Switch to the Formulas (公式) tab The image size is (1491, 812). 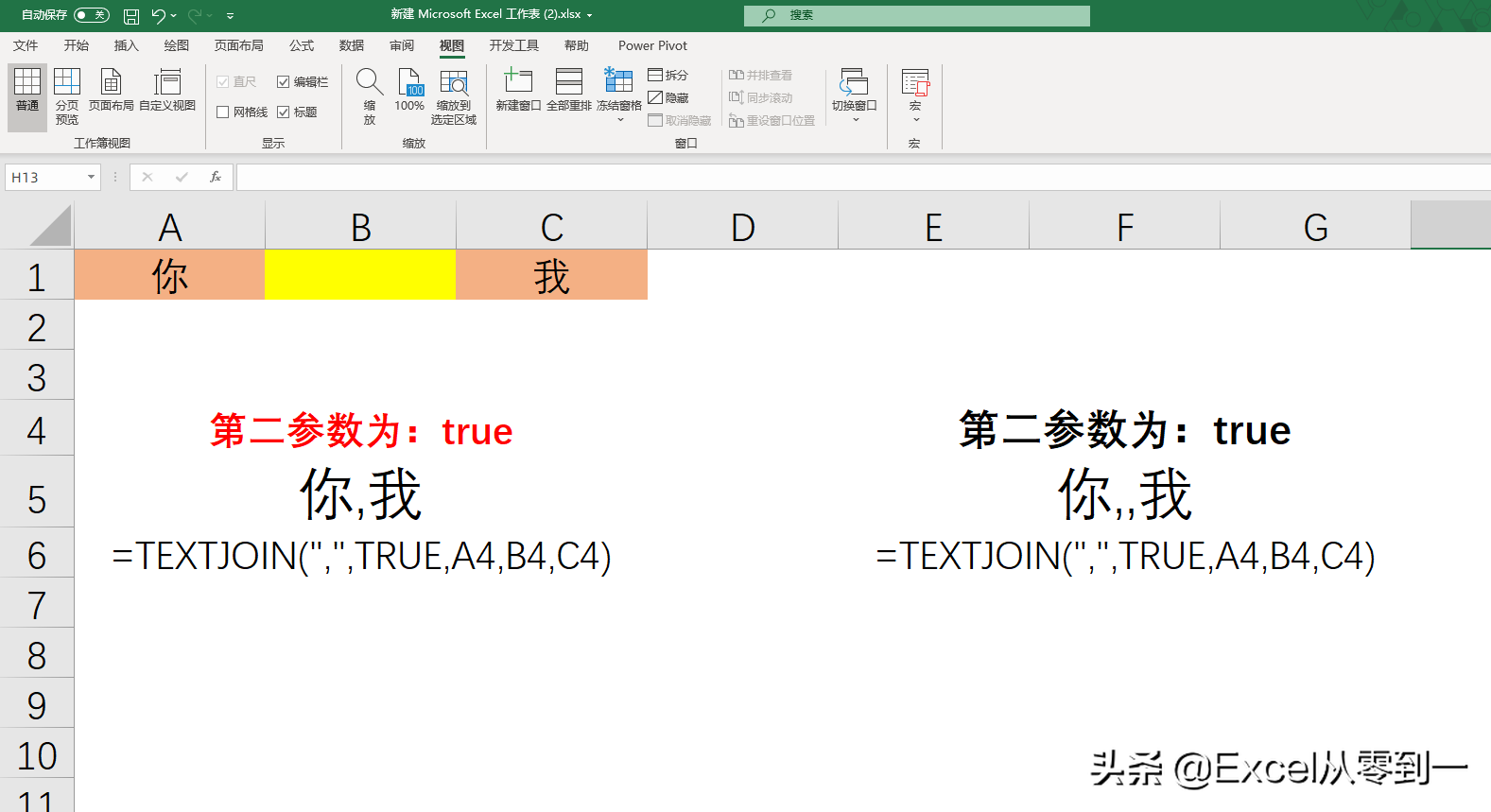click(x=302, y=45)
